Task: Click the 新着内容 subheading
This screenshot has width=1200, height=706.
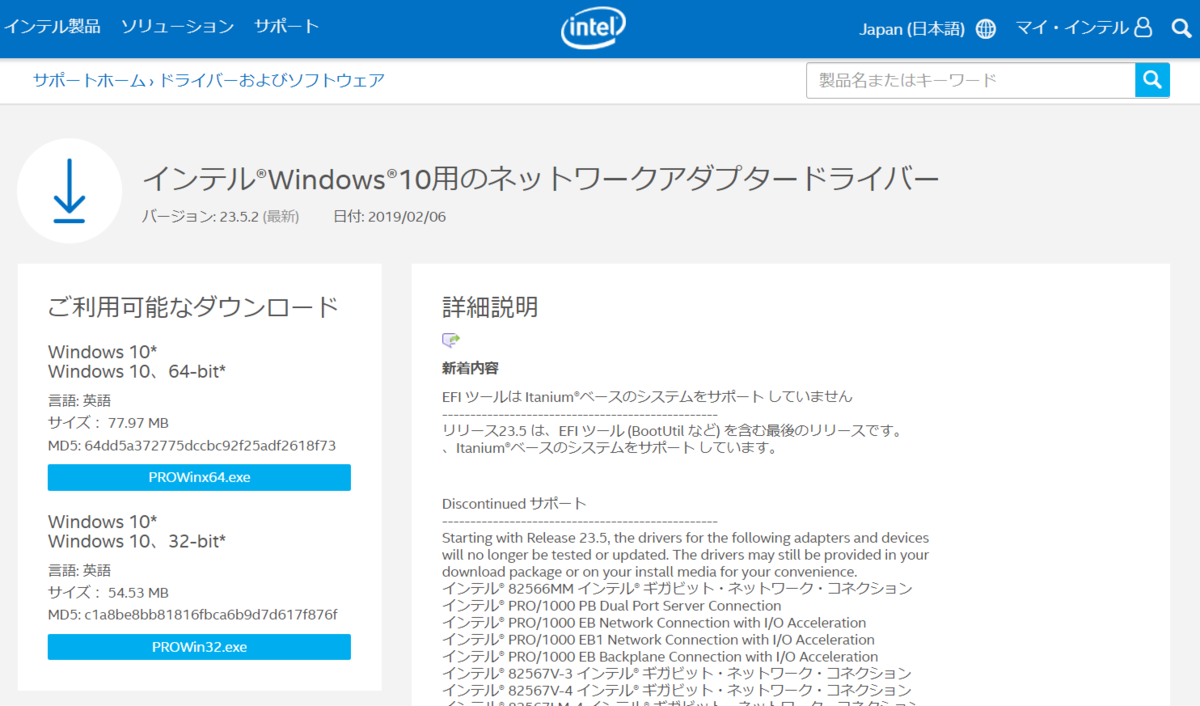Action: pyautogui.click(x=470, y=369)
